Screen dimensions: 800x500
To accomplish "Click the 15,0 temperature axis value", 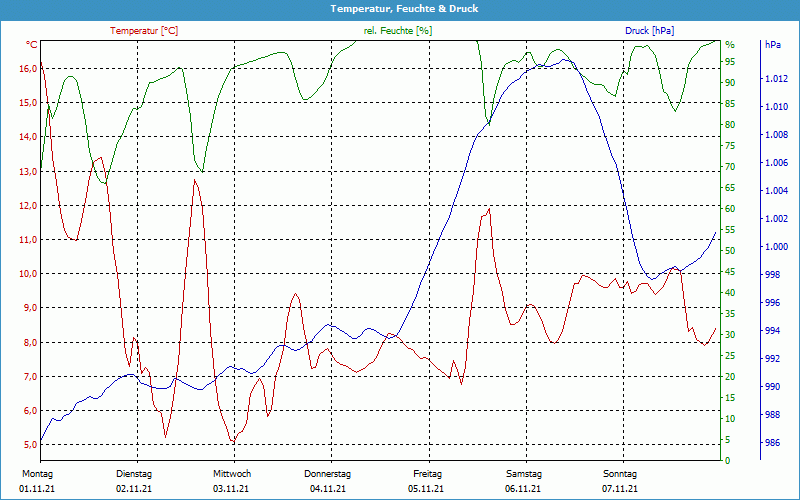I will tap(28, 103).
